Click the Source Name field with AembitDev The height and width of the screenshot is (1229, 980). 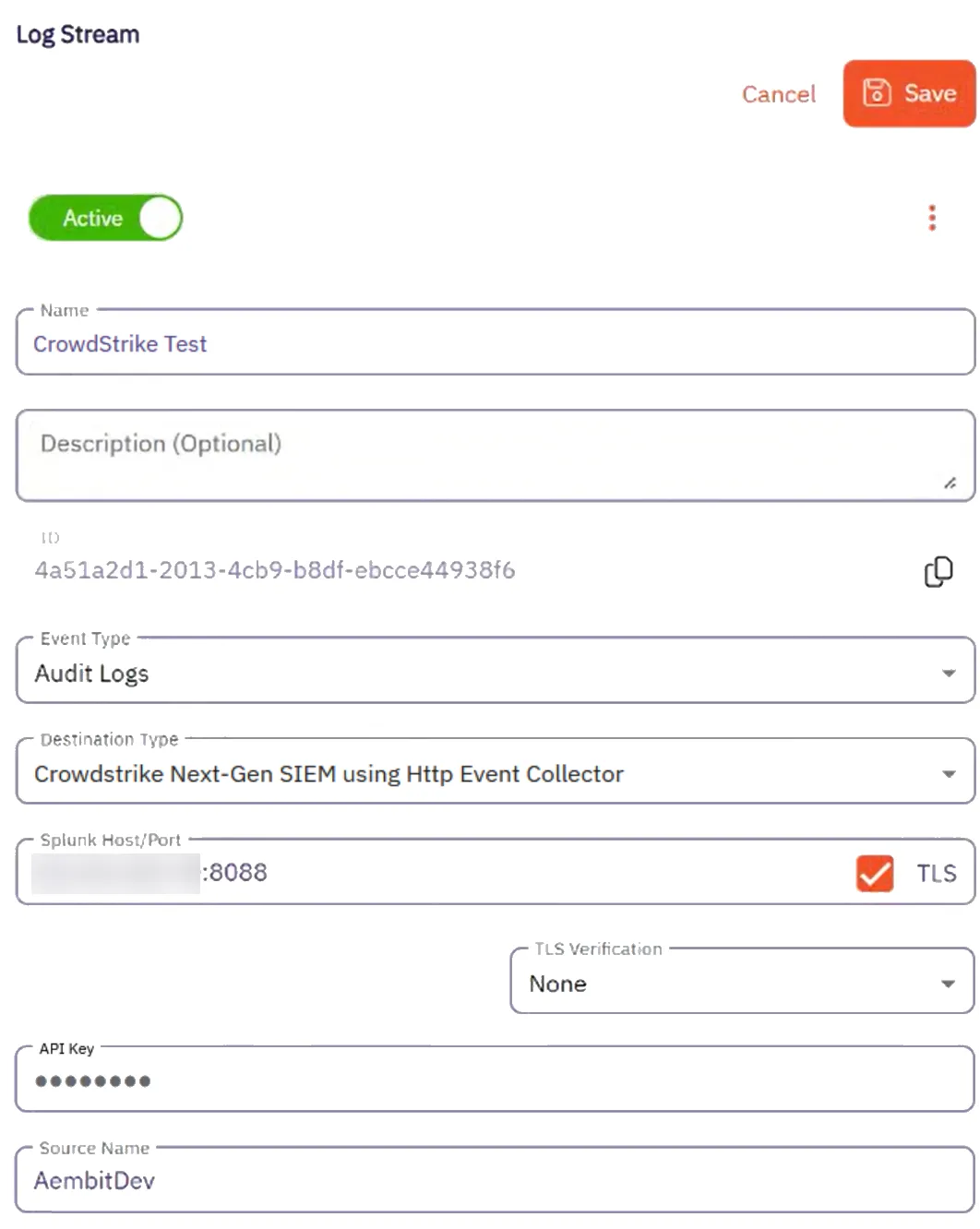495,1181
